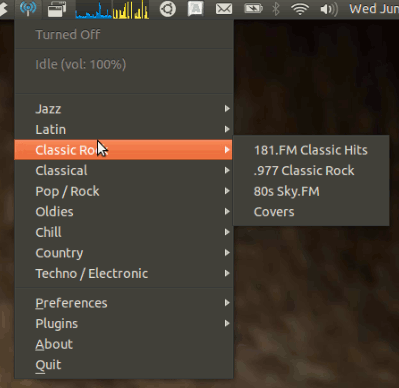The image size is (399, 388).
Task: Open the Plugins submenu
Action: pos(124,323)
